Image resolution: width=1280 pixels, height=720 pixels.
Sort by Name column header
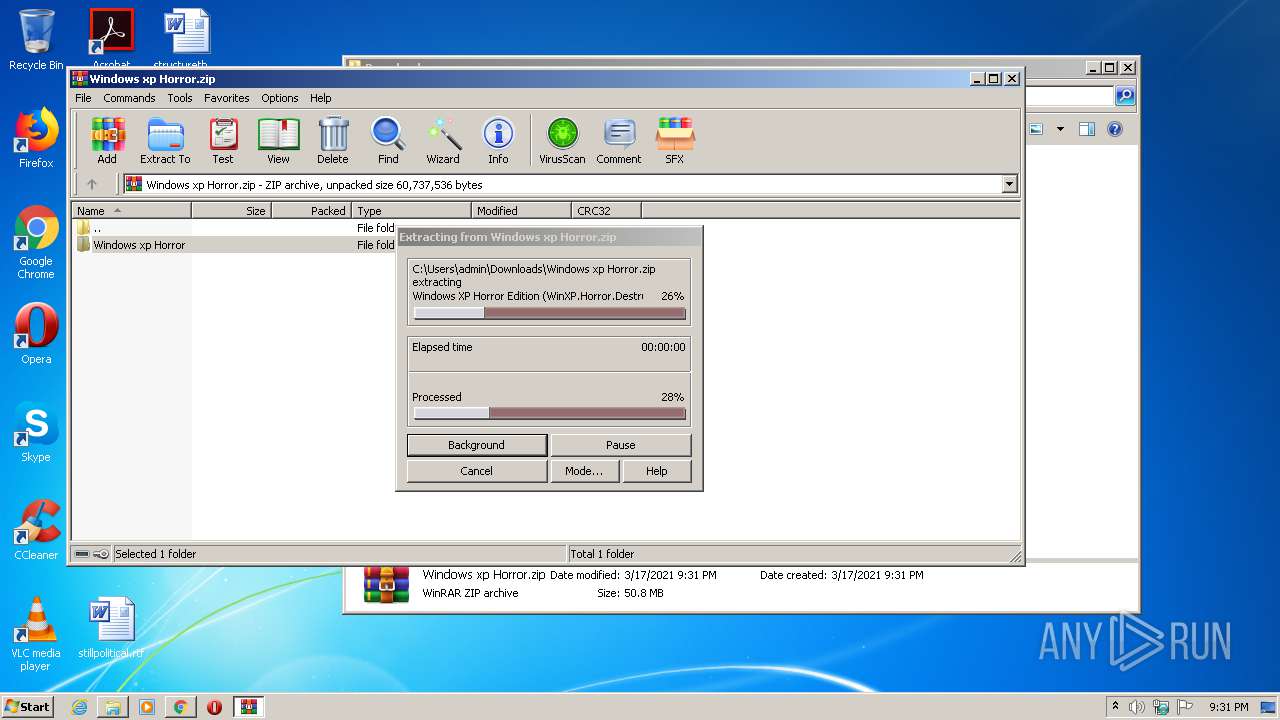[131, 211]
